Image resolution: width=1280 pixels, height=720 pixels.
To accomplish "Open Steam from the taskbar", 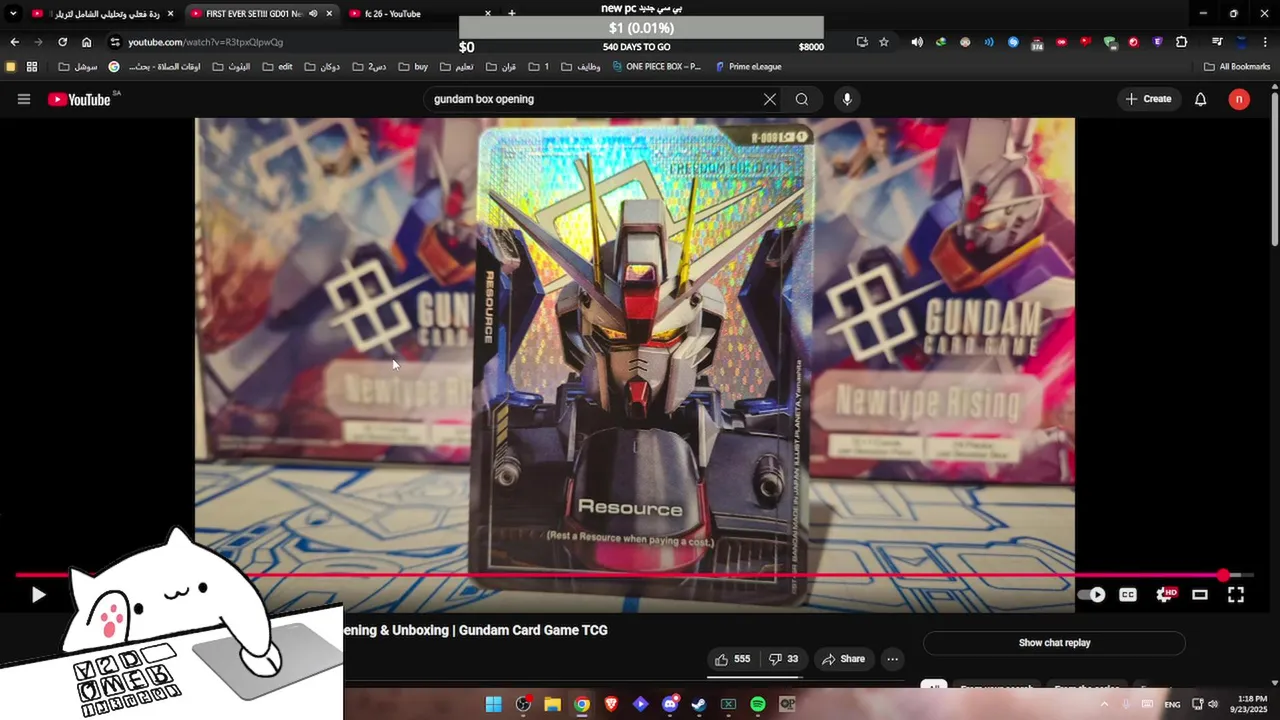I will [699, 704].
